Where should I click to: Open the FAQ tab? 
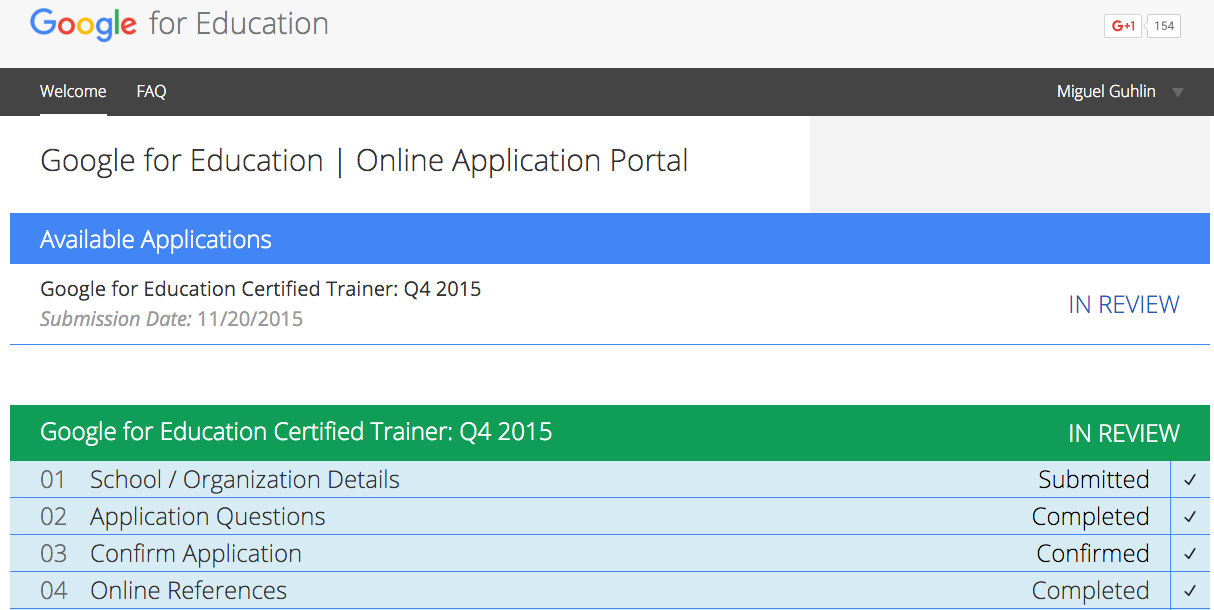151,92
